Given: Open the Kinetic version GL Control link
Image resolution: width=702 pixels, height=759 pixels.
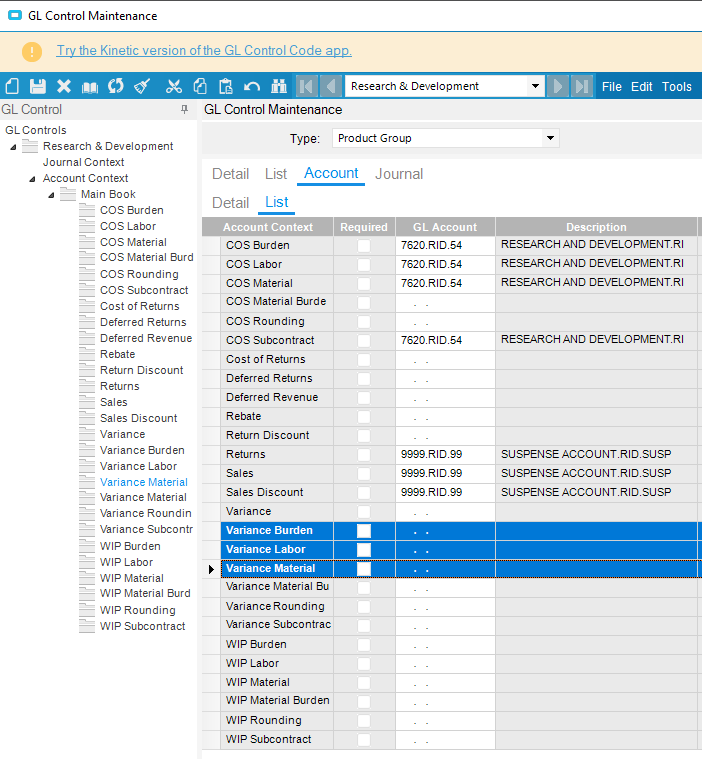Looking at the screenshot, I should pos(204,51).
